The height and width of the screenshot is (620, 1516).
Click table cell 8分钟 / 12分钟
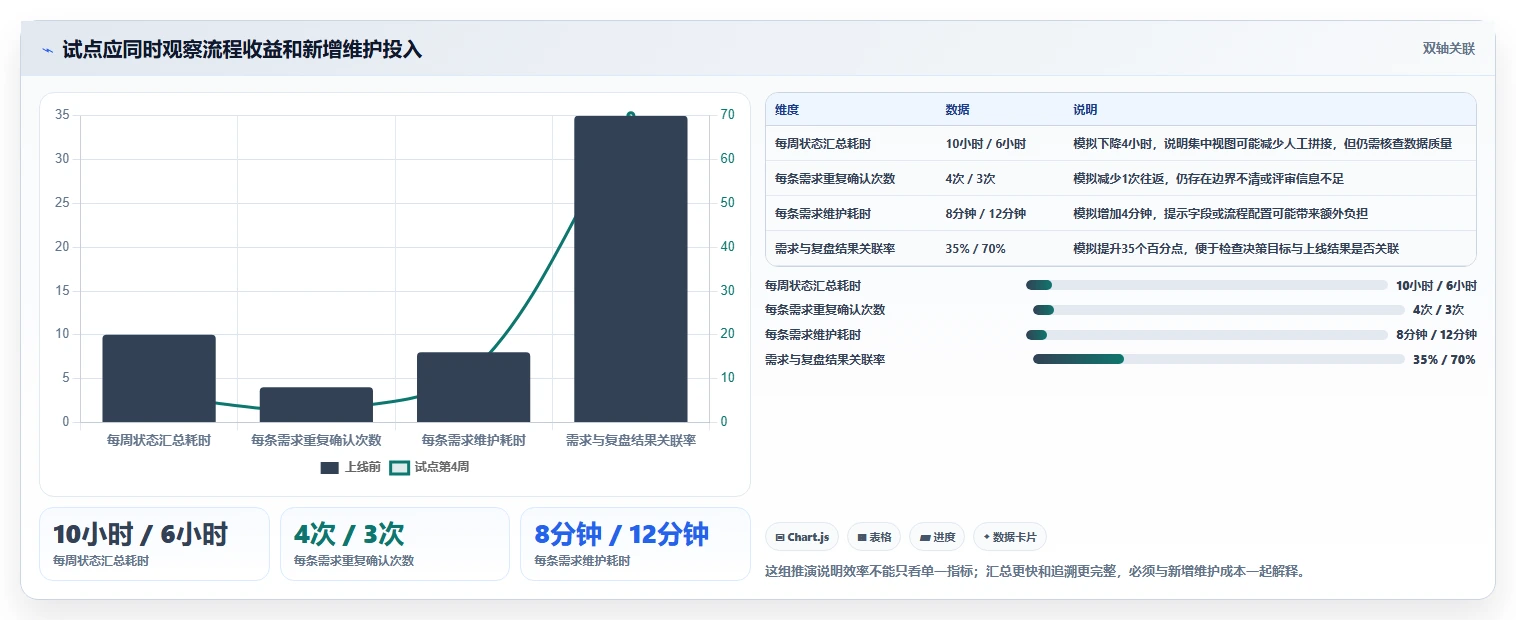pos(985,214)
